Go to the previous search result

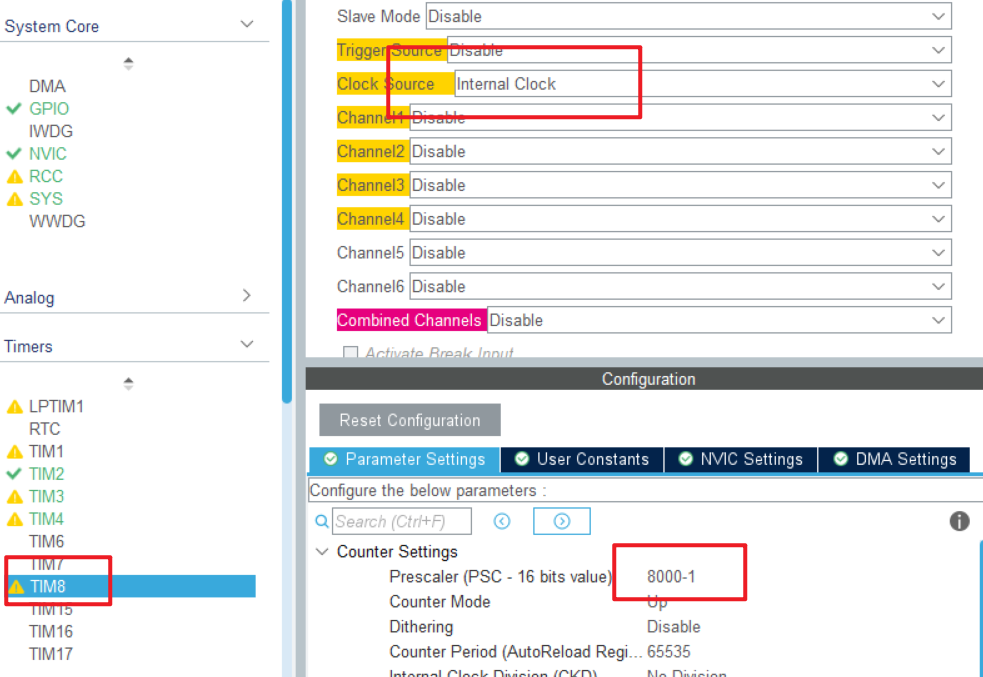click(502, 522)
